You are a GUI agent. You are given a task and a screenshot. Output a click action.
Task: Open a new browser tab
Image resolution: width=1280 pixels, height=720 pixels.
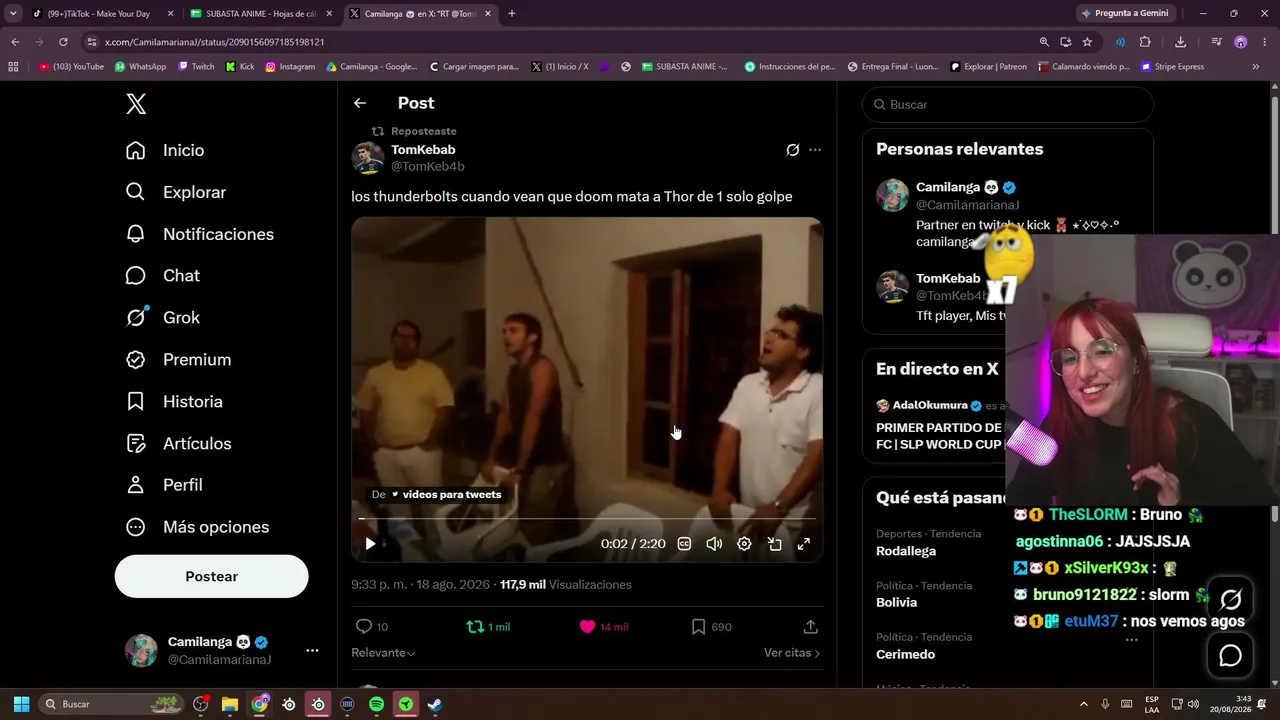click(512, 14)
